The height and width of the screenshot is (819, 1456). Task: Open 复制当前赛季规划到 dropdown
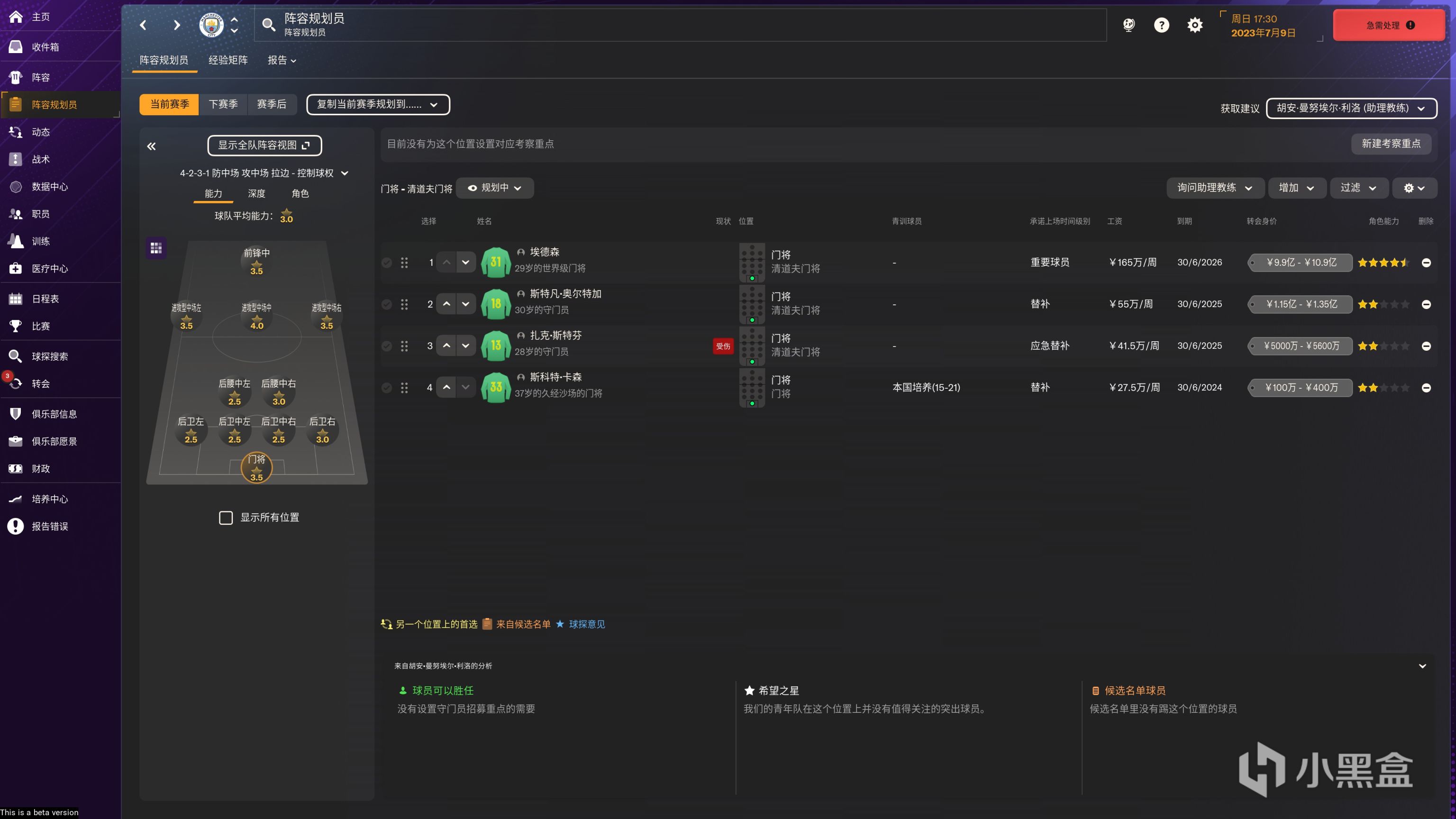[378, 105]
